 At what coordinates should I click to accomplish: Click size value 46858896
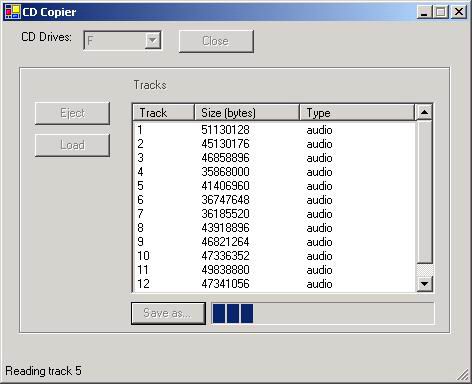pyautogui.click(x=225, y=158)
